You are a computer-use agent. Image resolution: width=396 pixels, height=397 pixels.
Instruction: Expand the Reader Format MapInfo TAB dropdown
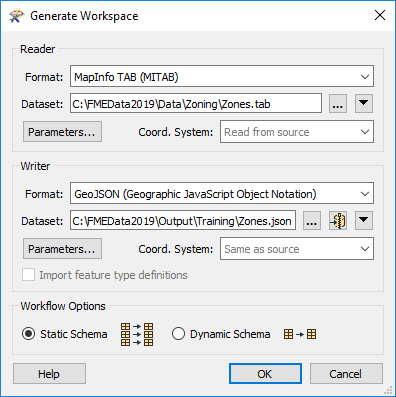222,76
